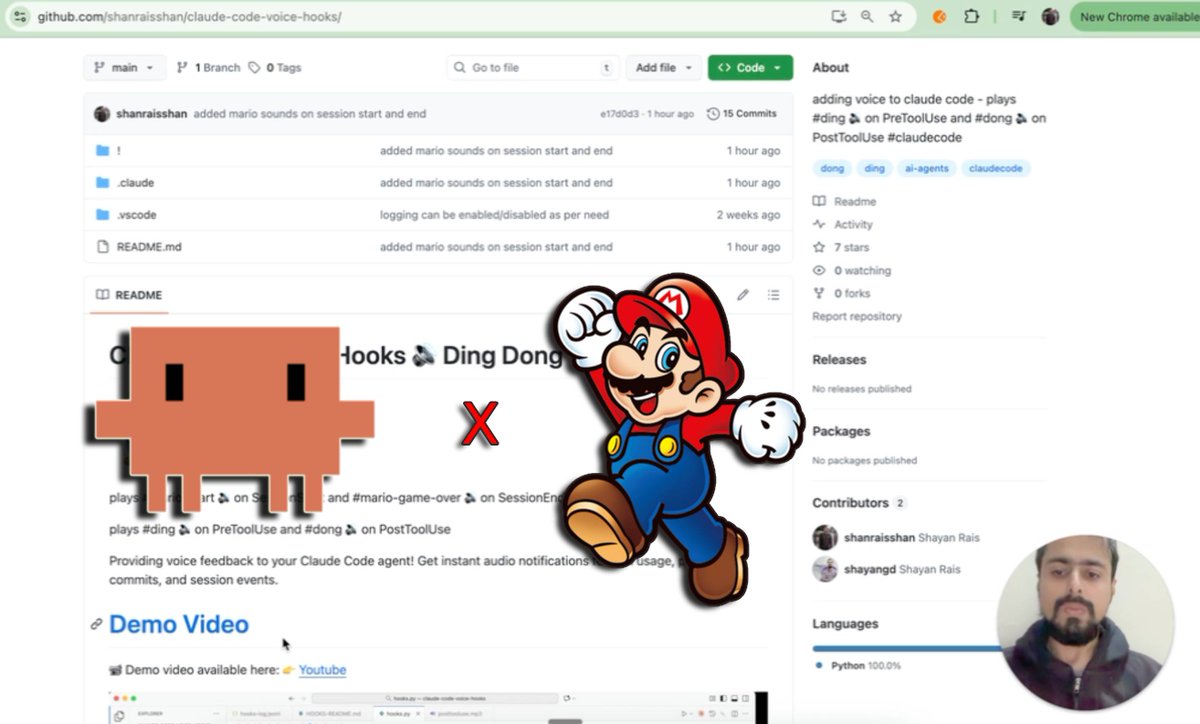The width and height of the screenshot is (1200, 724).
Task: View the 0 watching link
Action: click(x=852, y=271)
